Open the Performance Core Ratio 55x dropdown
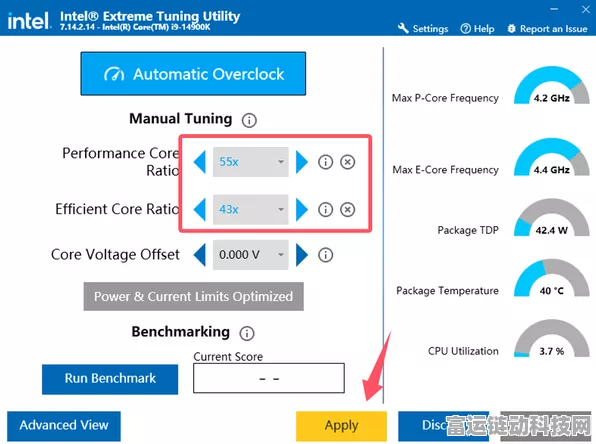The width and height of the screenshot is (596, 444). point(250,162)
